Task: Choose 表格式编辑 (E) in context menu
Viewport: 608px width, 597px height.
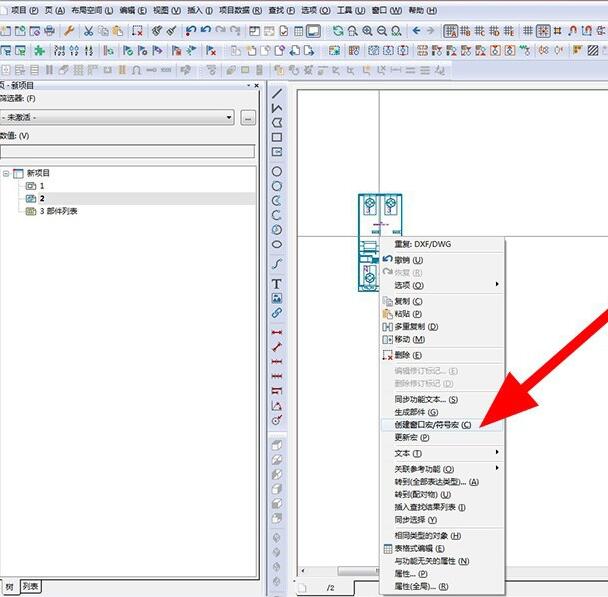Action: point(442,549)
